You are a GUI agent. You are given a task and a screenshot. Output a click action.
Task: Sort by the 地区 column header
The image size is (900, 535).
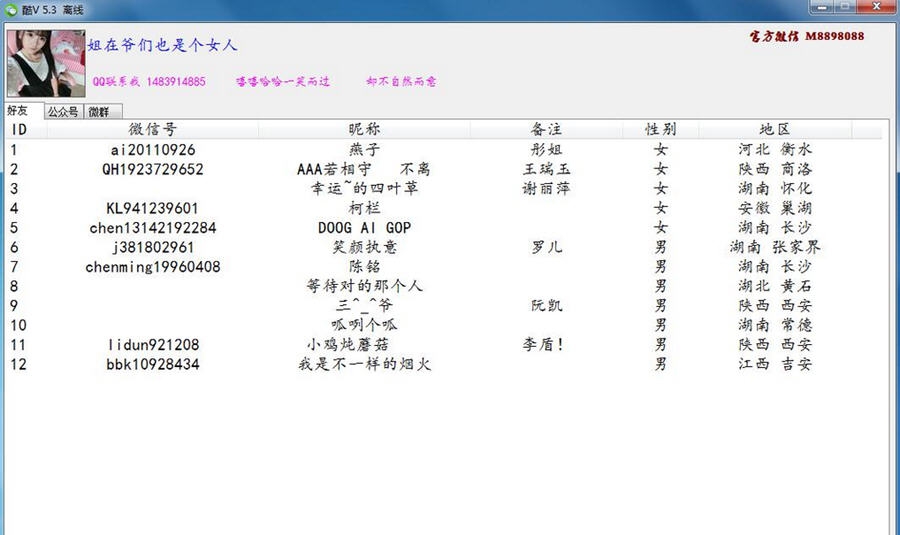[775, 130]
